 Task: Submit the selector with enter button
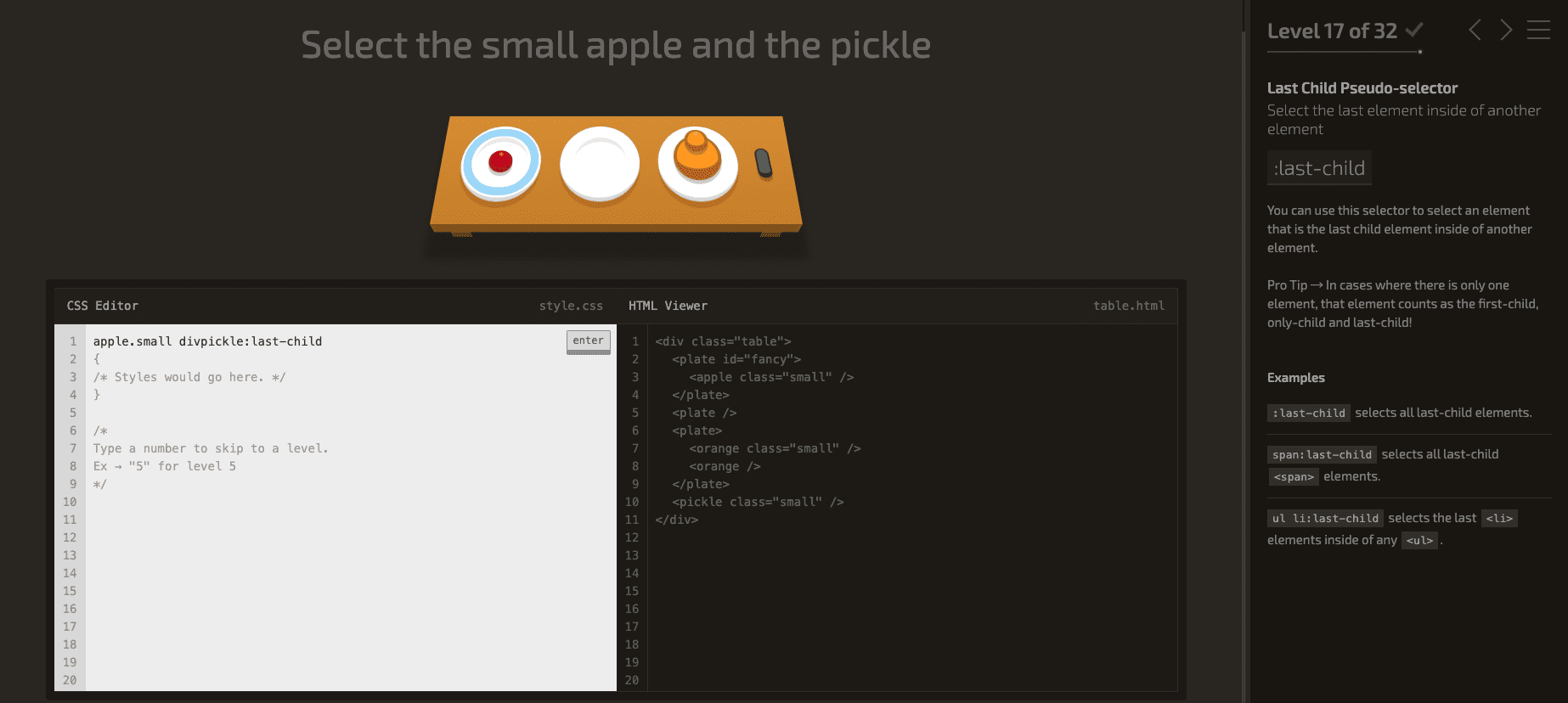coord(588,341)
